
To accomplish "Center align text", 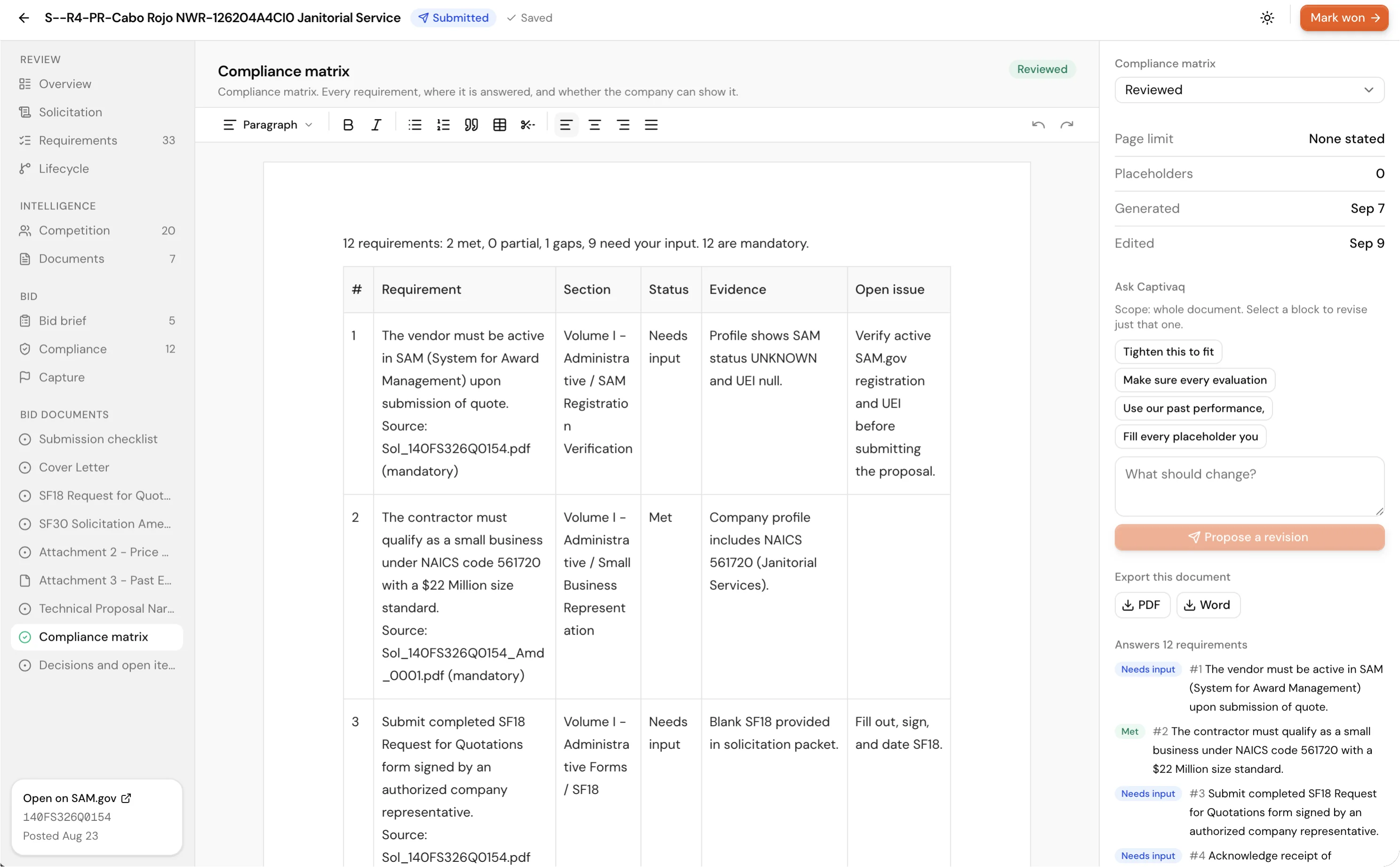I will coord(594,124).
